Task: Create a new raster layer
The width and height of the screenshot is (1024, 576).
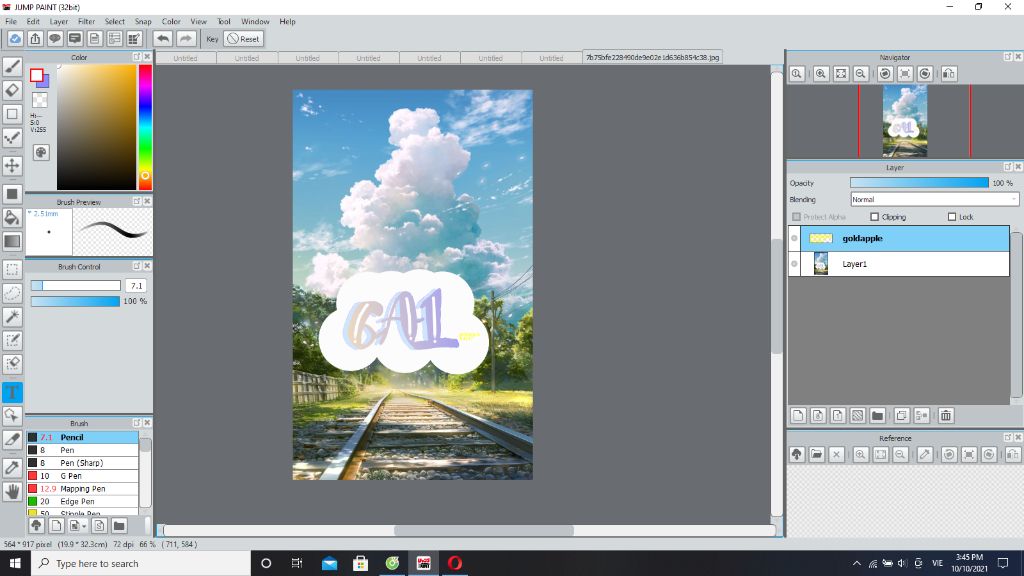Action: tap(798, 415)
